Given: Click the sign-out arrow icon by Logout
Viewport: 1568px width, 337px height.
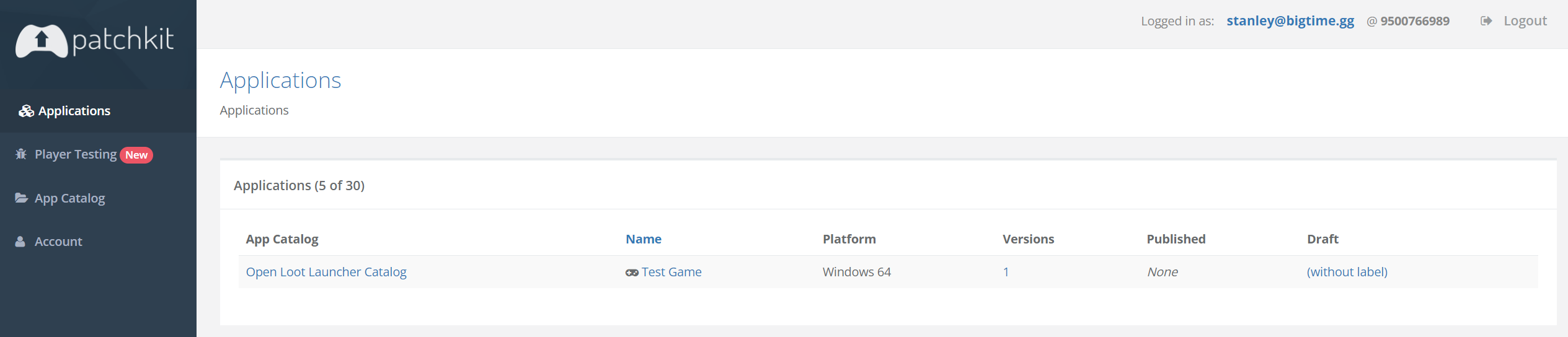Looking at the screenshot, I should pyautogui.click(x=1486, y=21).
